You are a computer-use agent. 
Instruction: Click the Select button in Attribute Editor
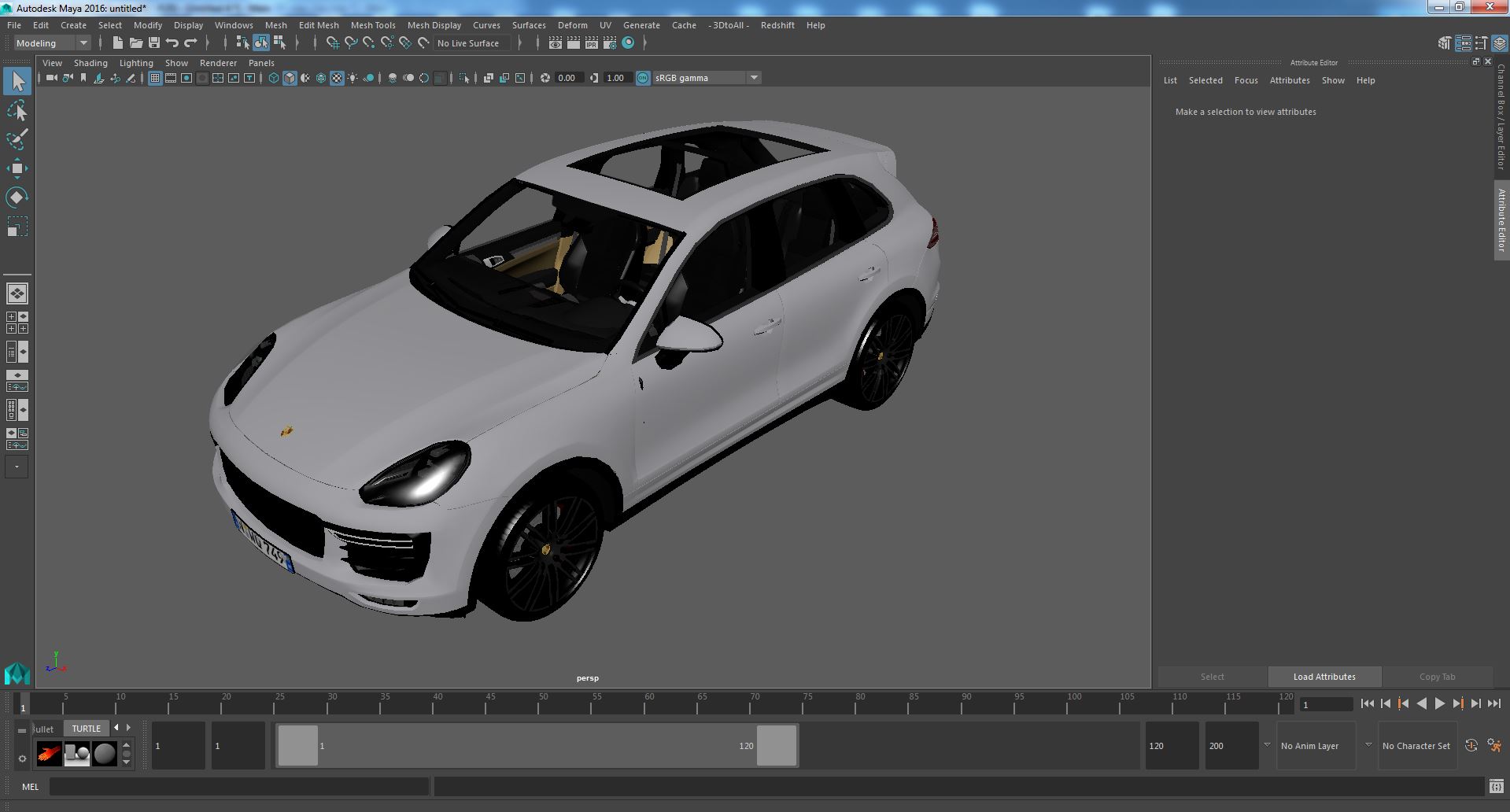point(1212,677)
